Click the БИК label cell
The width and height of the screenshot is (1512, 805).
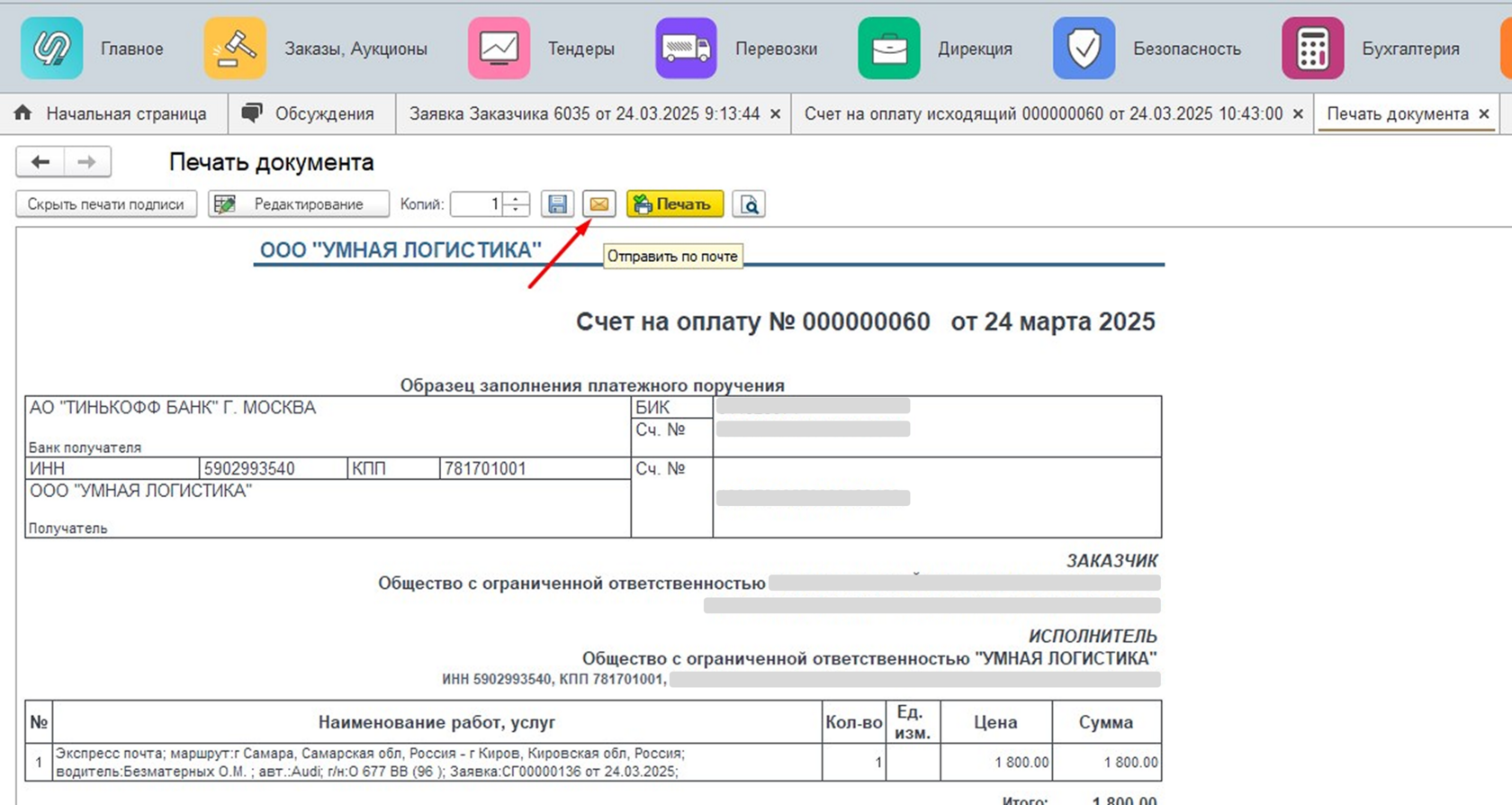coord(672,407)
